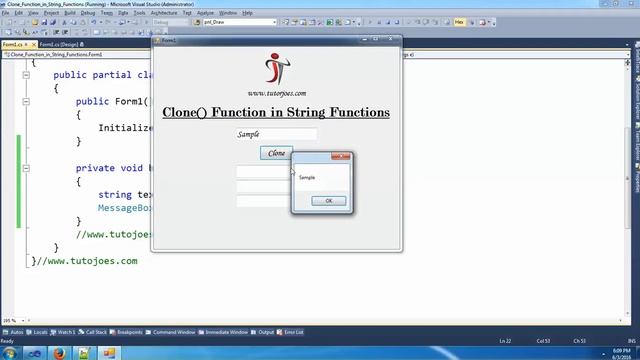640x360 pixels.
Task: Click the Open File toolbar icon
Action: pyautogui.click(x=35, y=22)
